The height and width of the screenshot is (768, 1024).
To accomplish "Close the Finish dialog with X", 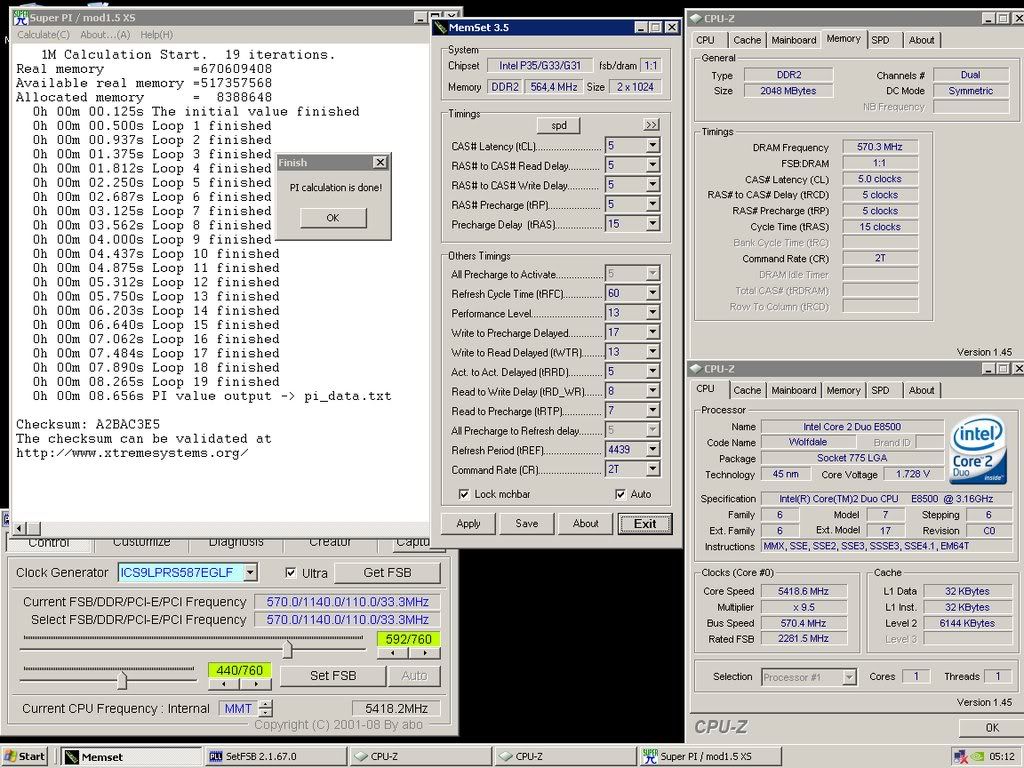I will click(x=380, y=162).
